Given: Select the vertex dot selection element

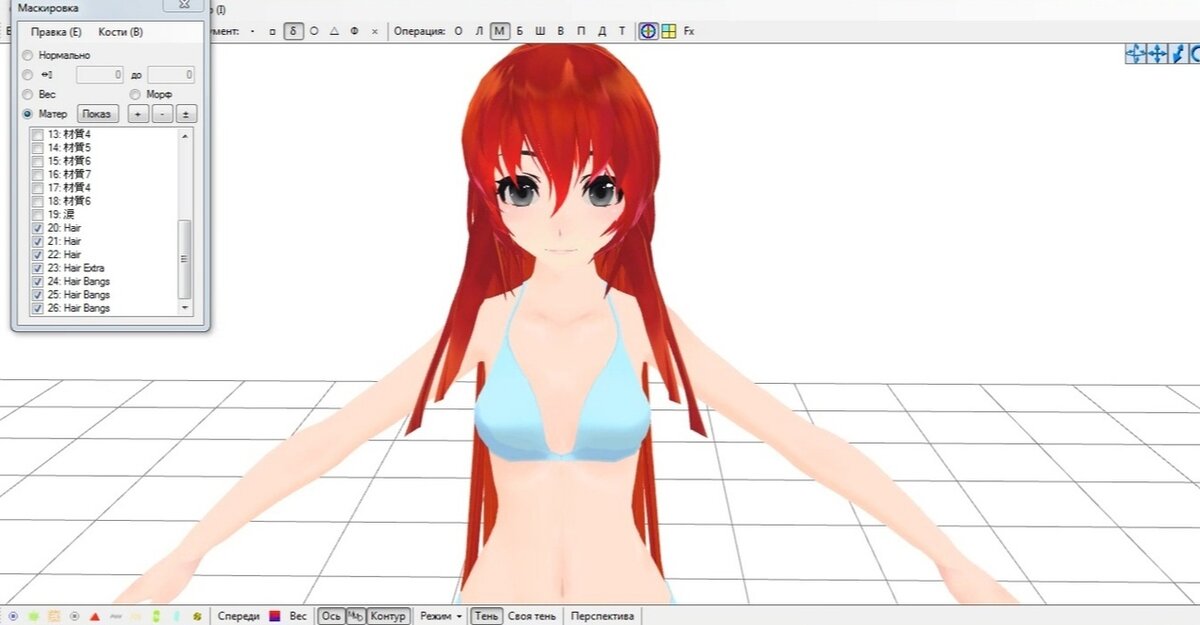Looking at the screenshot, I should click(x=252, y=31).
